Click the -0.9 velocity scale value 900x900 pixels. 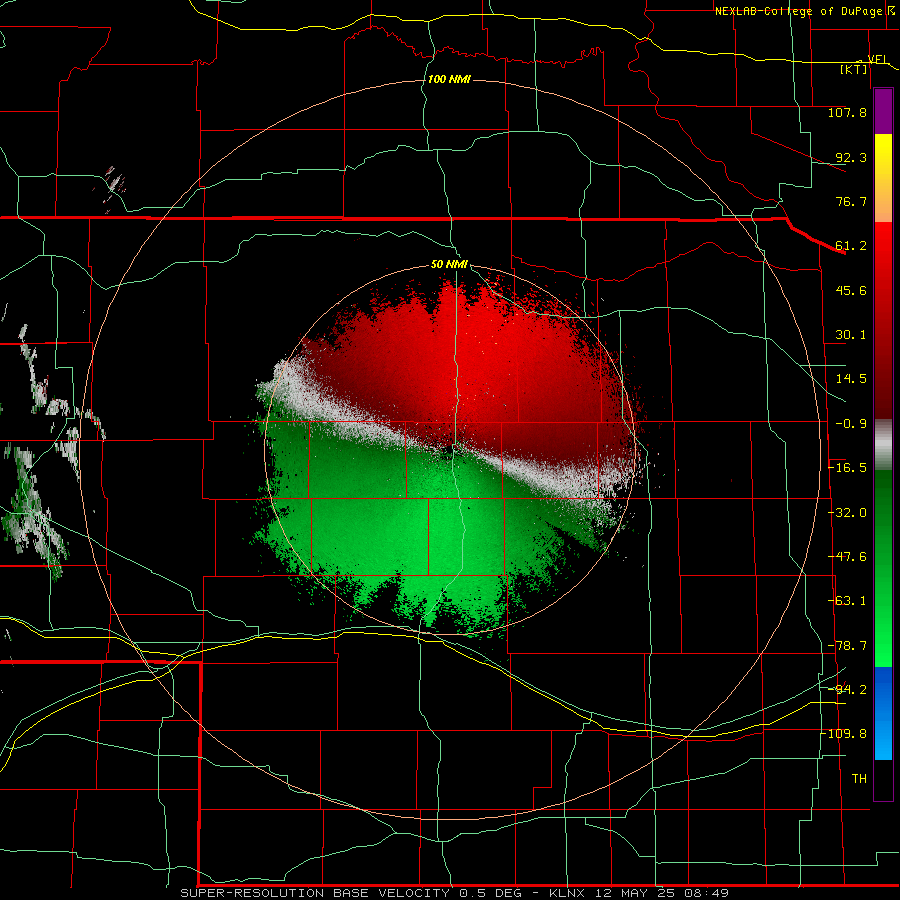[x=851, y=424]
